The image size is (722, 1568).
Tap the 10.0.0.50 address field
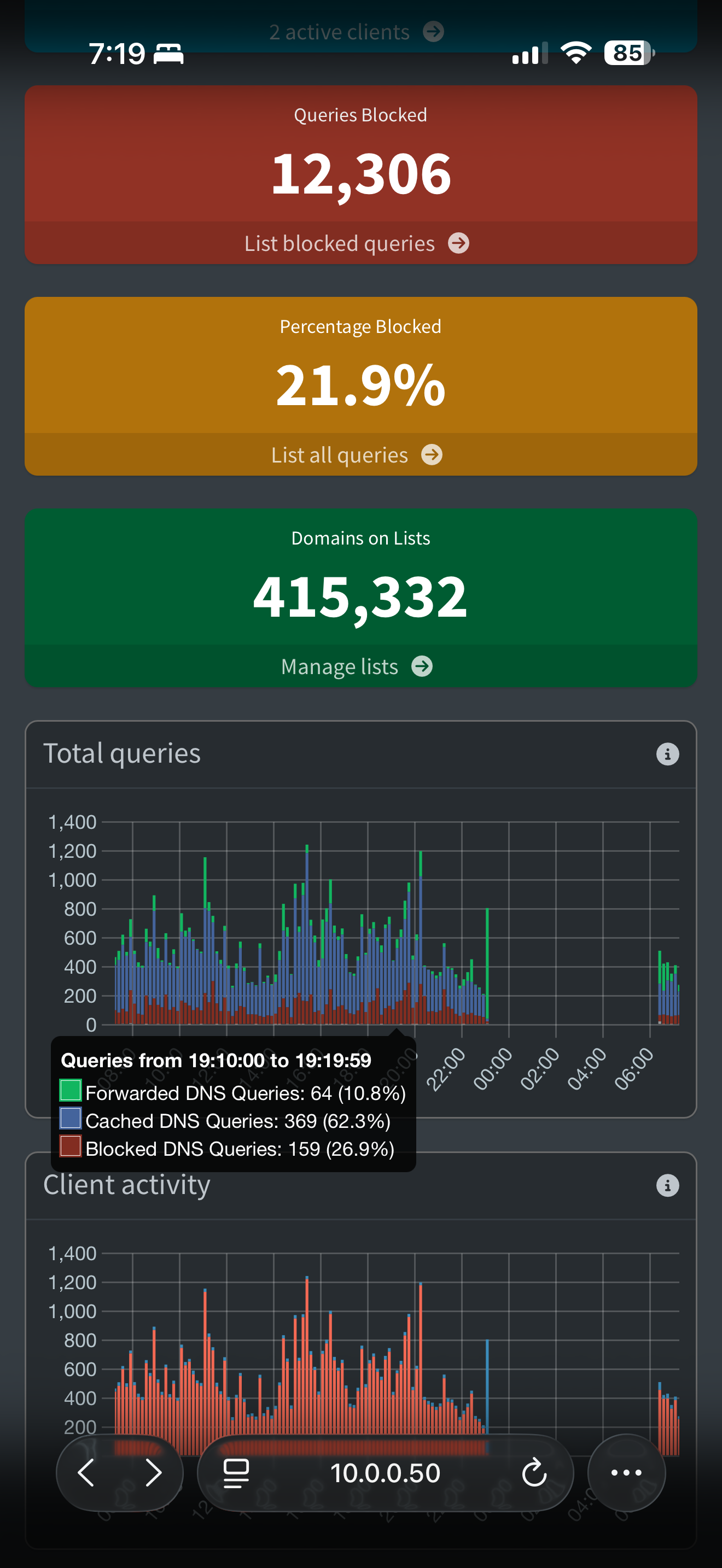click(x=385, y=1472)
